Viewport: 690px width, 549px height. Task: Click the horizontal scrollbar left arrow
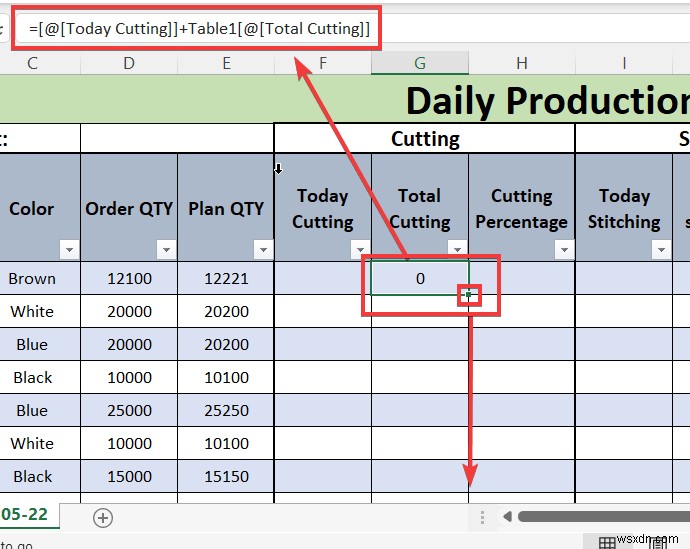coord(507,516)
